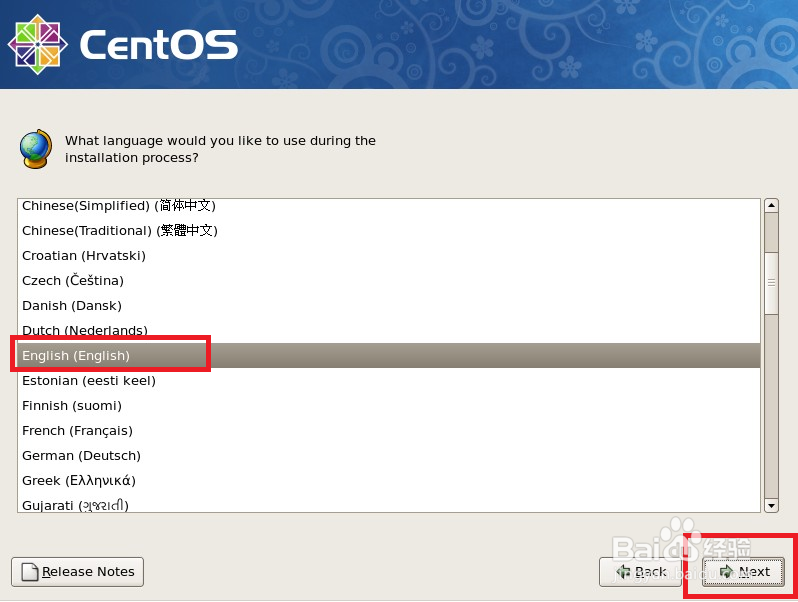Click the language list scrollbar thumb
The width and height of the screenshot is (798, 602).
[x=772, y=282]
